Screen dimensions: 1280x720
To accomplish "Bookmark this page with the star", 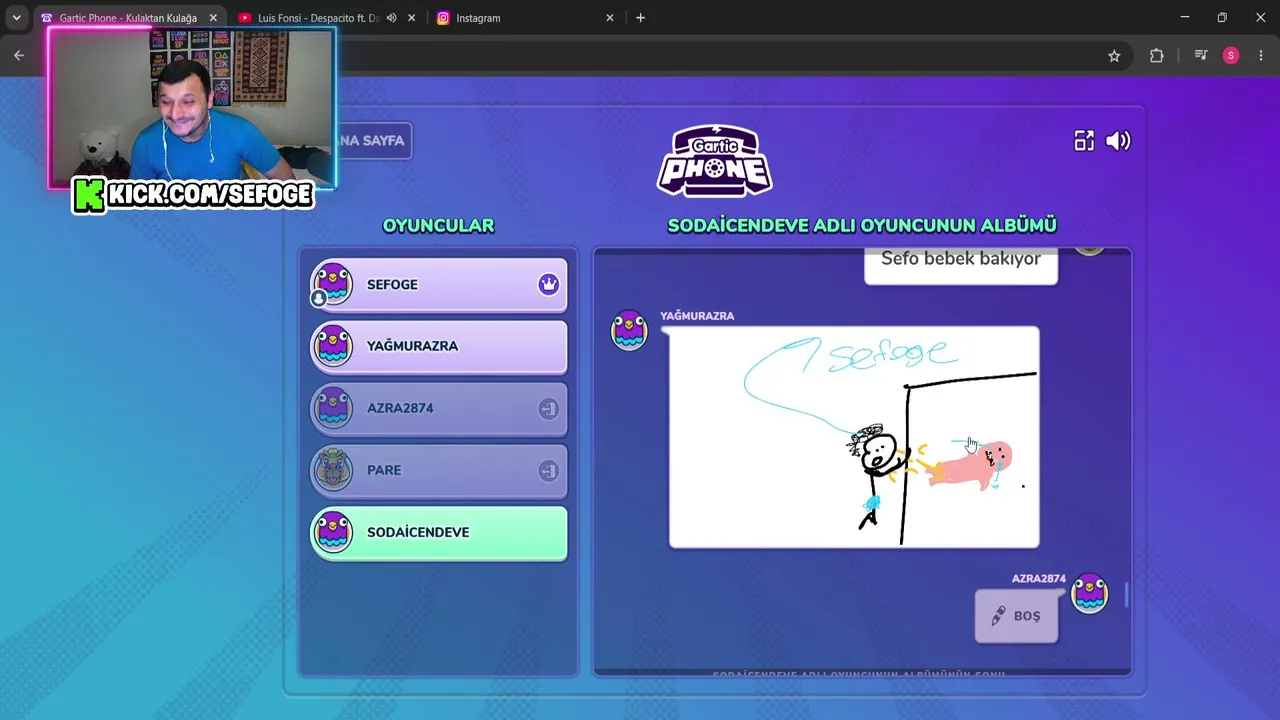I will (1114, 56).
